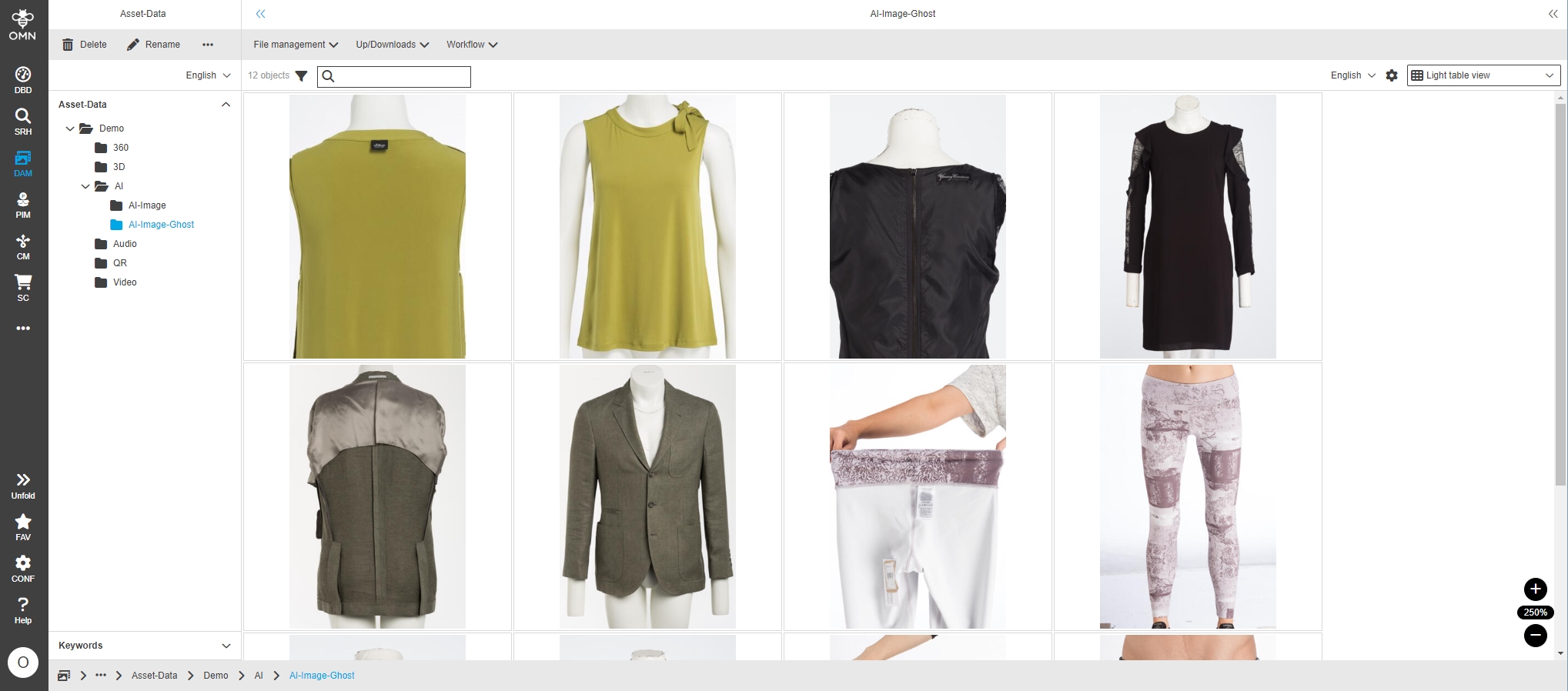
Task: Zoom out with the minus button
Action: pos(1535,636)
